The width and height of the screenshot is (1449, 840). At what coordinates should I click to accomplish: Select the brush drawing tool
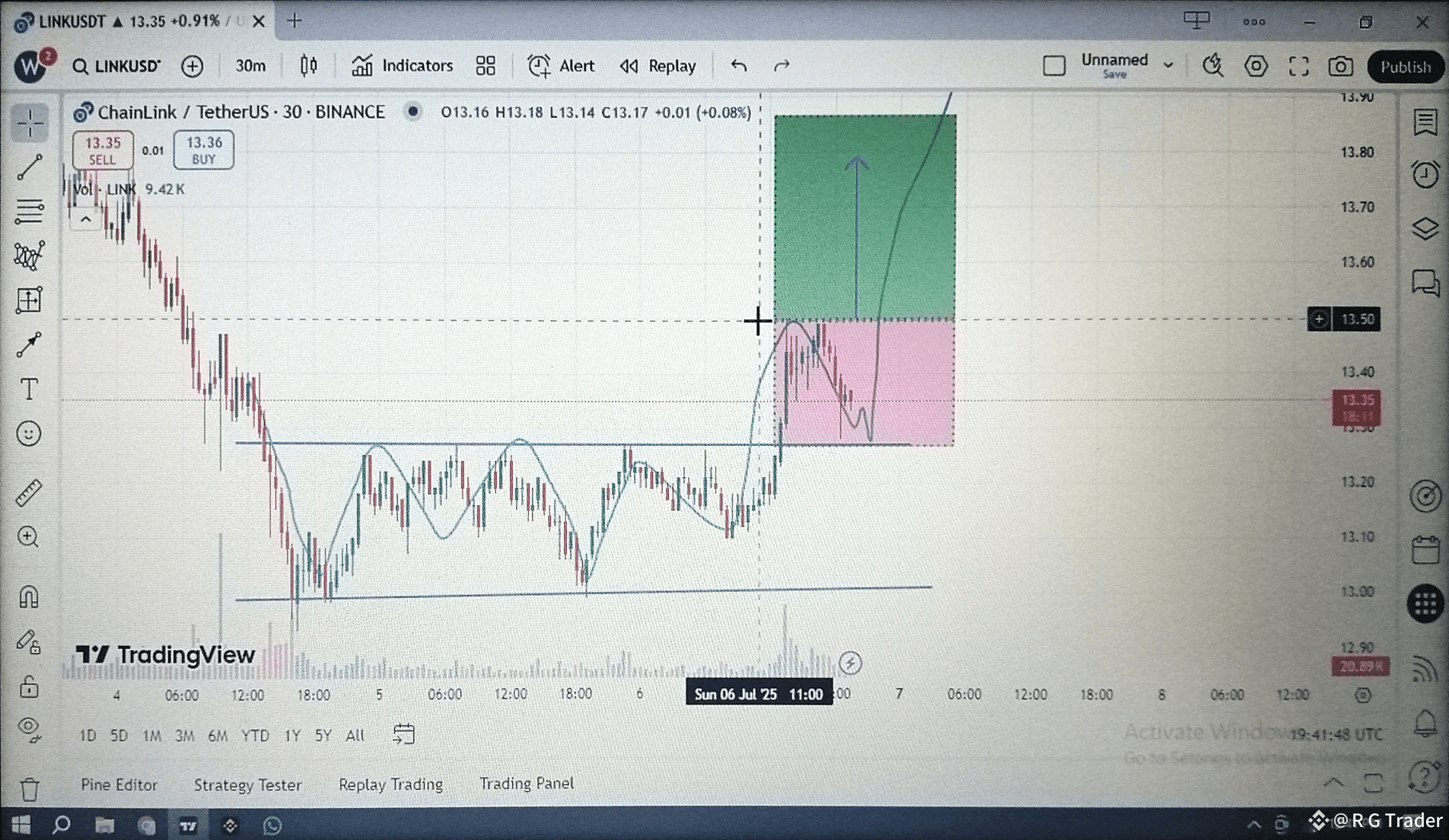[x=30, y=345]
